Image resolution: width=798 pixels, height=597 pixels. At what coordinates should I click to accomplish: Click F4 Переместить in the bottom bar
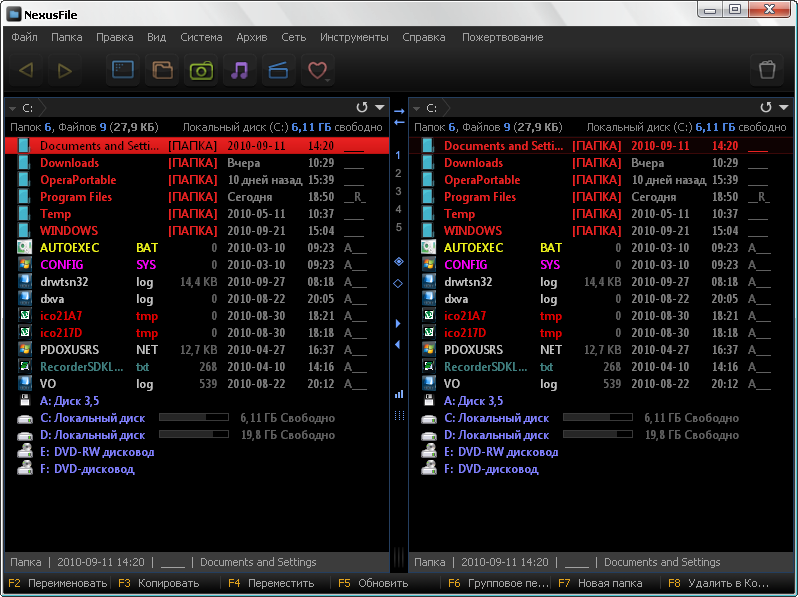(x=271, y=583)
